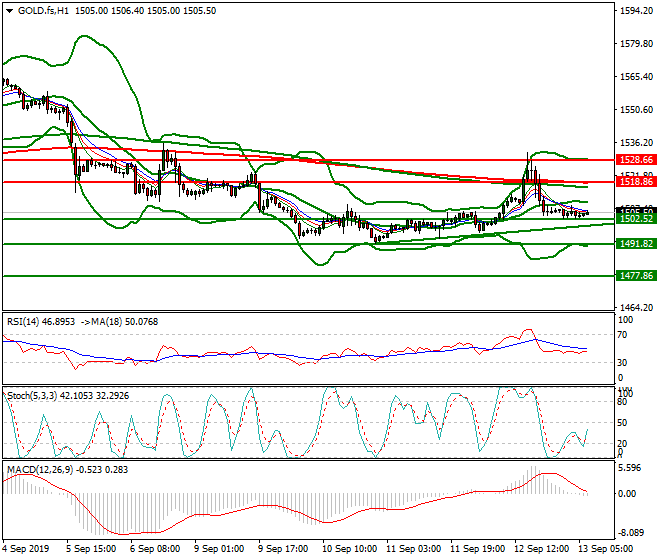The height and width of the screenshot is (560, 660).
Task: Click the 9 Sep 17:00 time label
Action: (x=283, y=549)
